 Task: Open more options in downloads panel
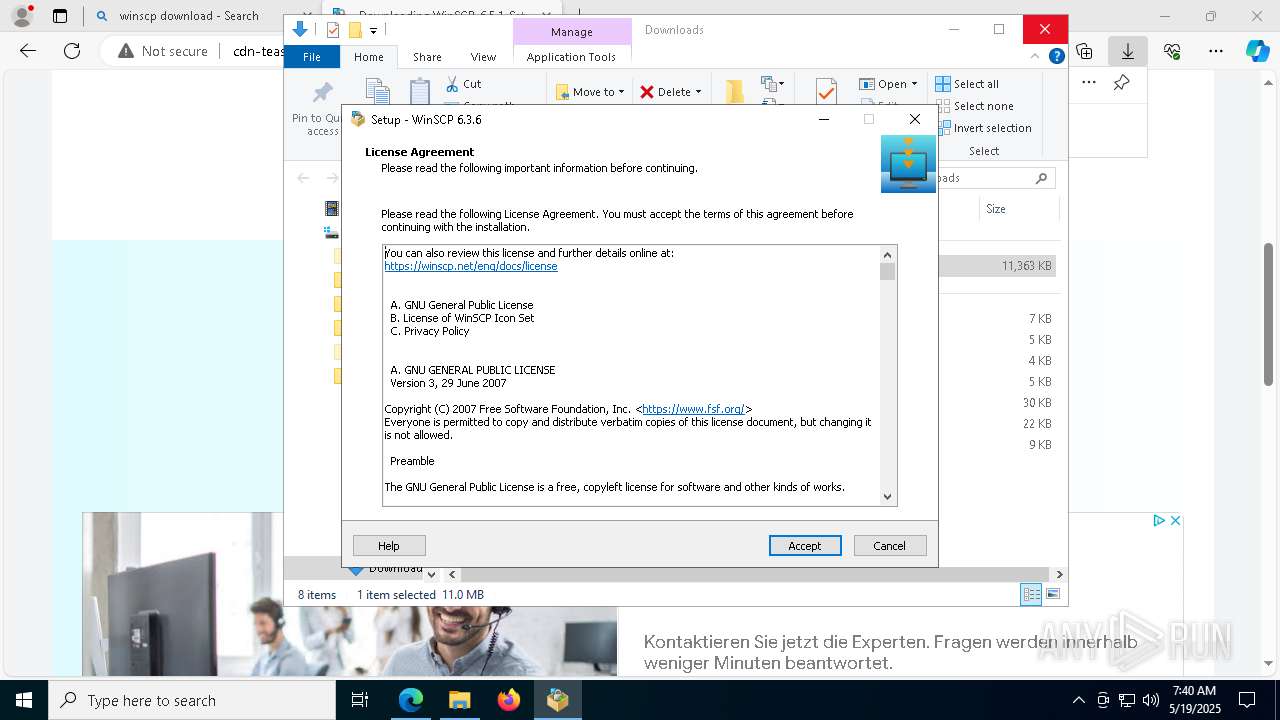pyautogui.click(x=1089, y=83)
